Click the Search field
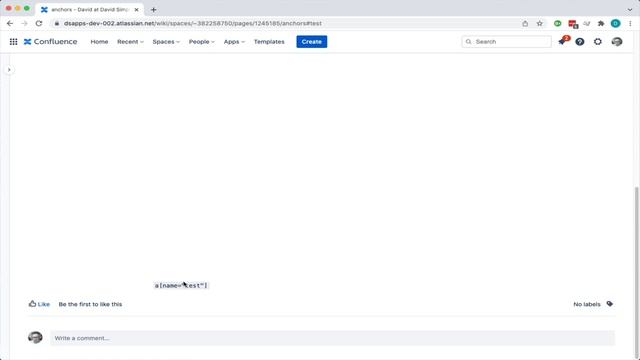This screenshot has width=640, height=360. pyautogui.click(x=506, y=42)
